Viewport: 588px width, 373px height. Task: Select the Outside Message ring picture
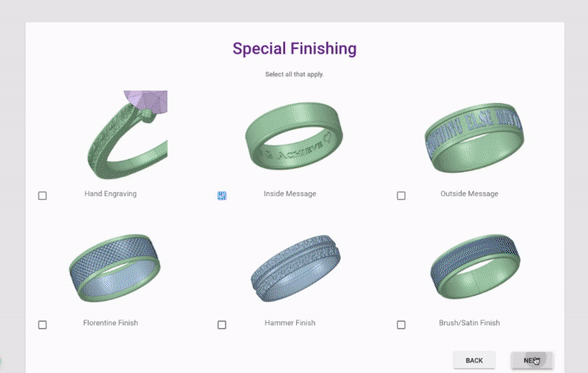pyautogui.click(x=474, y=138)
